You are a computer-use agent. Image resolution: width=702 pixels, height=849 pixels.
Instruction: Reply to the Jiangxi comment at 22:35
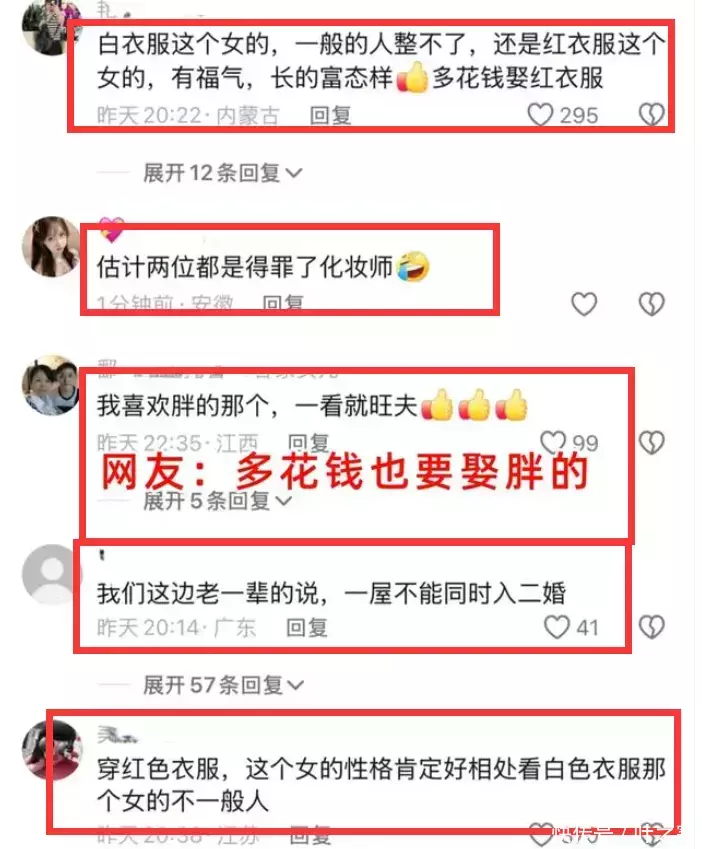(308, 443)
